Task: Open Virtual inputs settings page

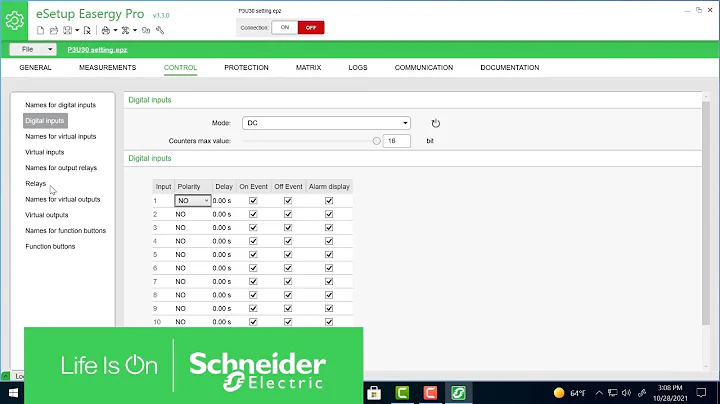Action: click(45, 152)
